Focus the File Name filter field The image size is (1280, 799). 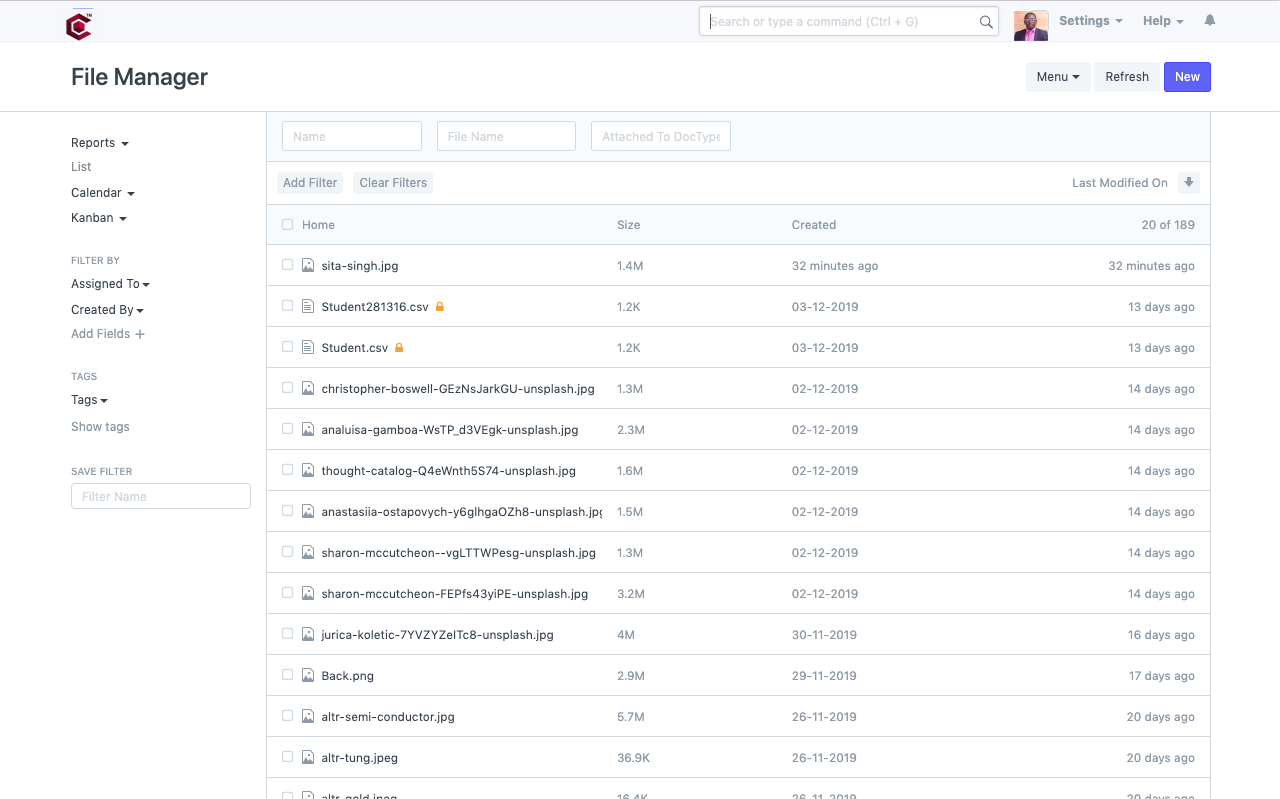point(506,137)
